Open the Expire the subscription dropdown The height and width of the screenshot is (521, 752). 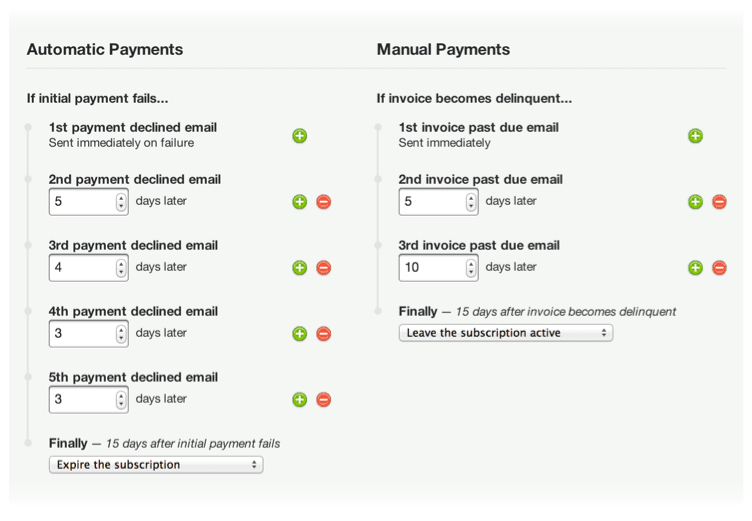coord(156,465)
